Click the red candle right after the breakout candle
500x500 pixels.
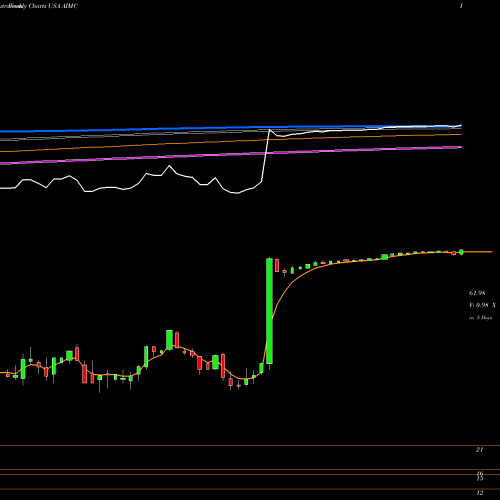[277, 265]
